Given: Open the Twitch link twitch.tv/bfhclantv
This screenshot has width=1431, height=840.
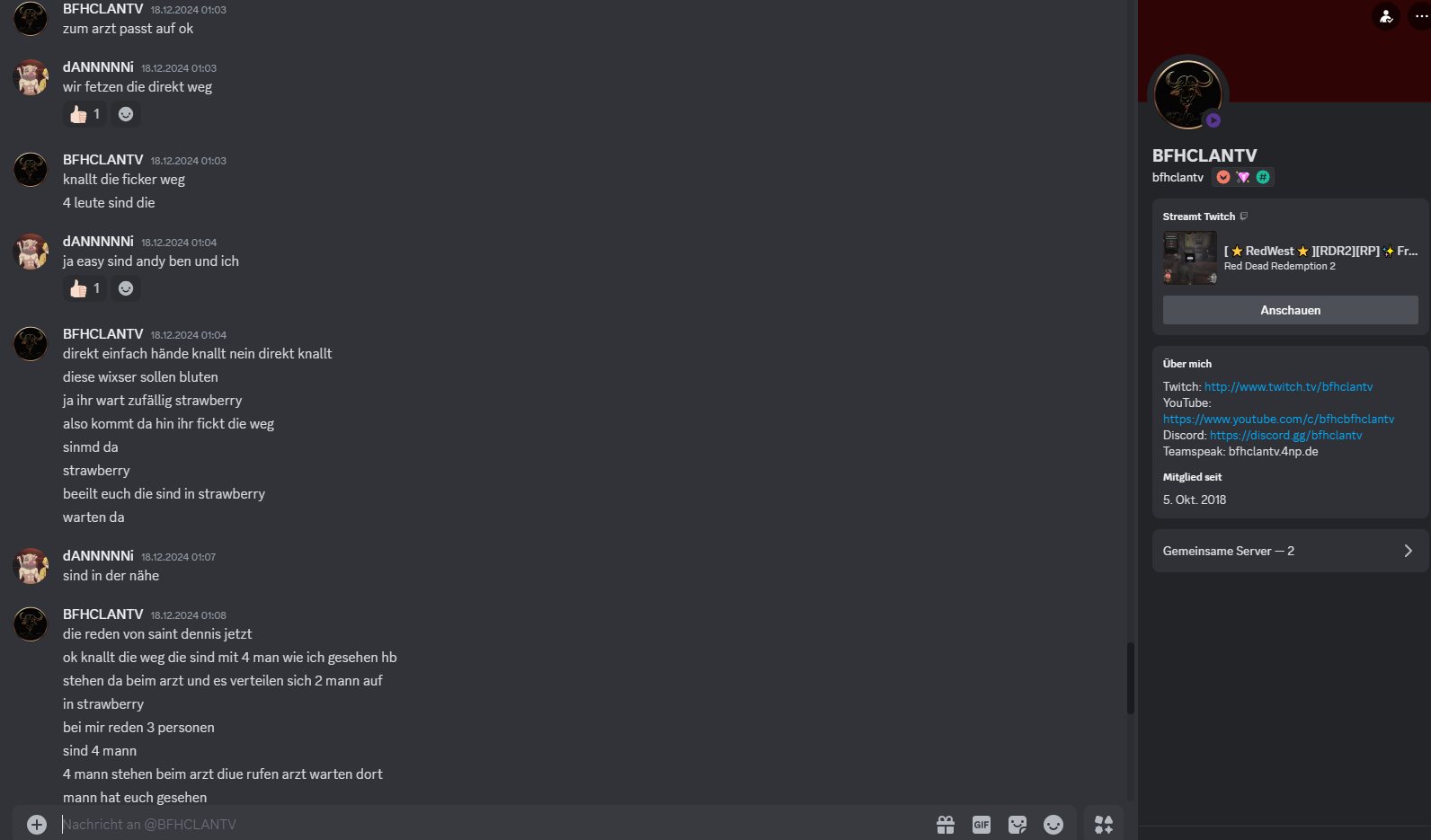Looking at the screenshot, I should (x=1288, y=387).
